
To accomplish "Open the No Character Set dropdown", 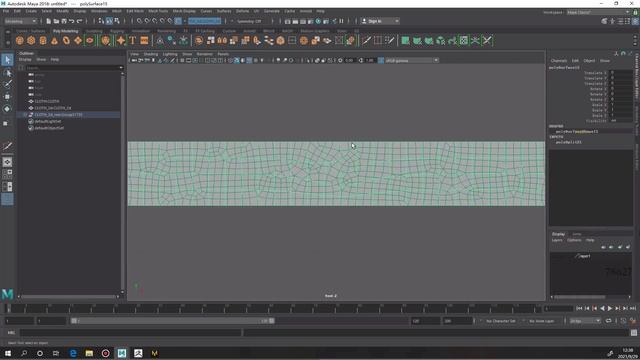I will [x=501, y=321].
